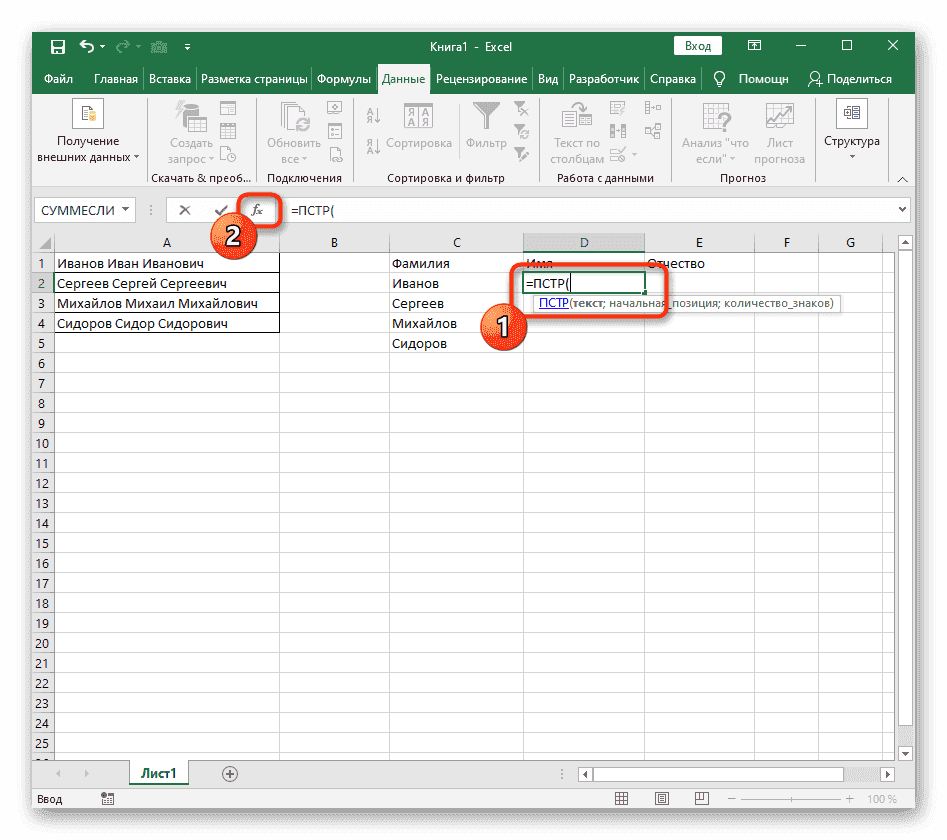Switch to the Лист1 sheet tab

point(158,773)
